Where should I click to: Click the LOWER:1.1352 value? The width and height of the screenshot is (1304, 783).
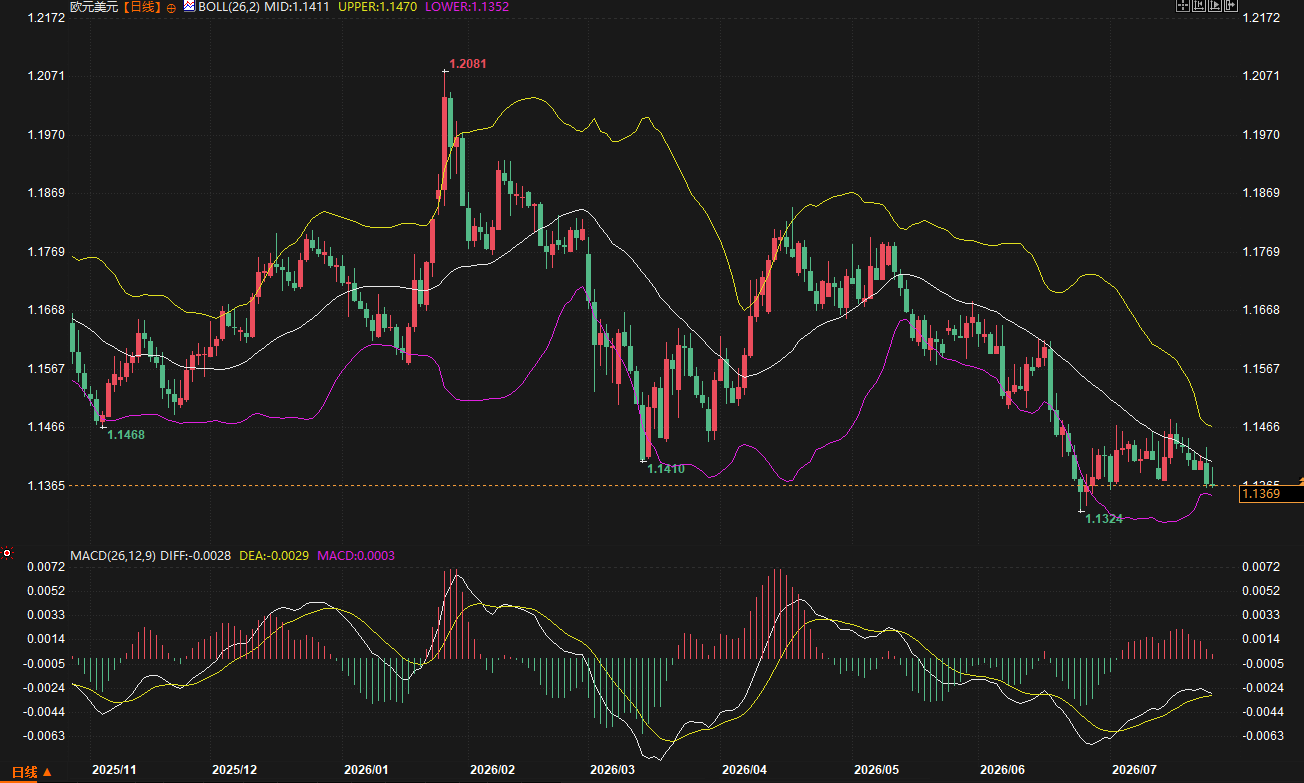[x=467, y=7]
